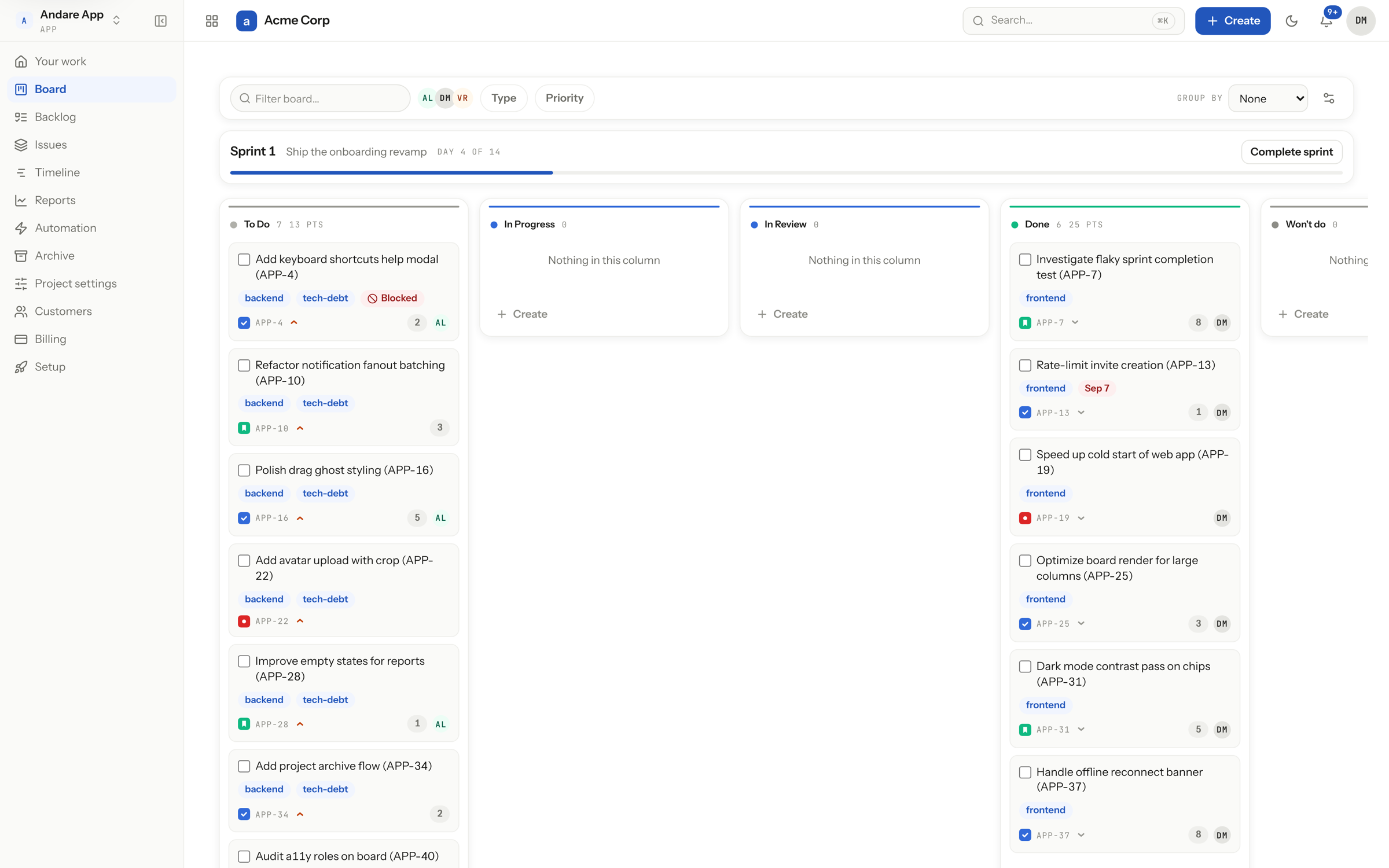Image resolution: width=1389 pixels, height=868 pixels.
Task: Expand low priority chevron on APP-19
Action: point(1081,518)
